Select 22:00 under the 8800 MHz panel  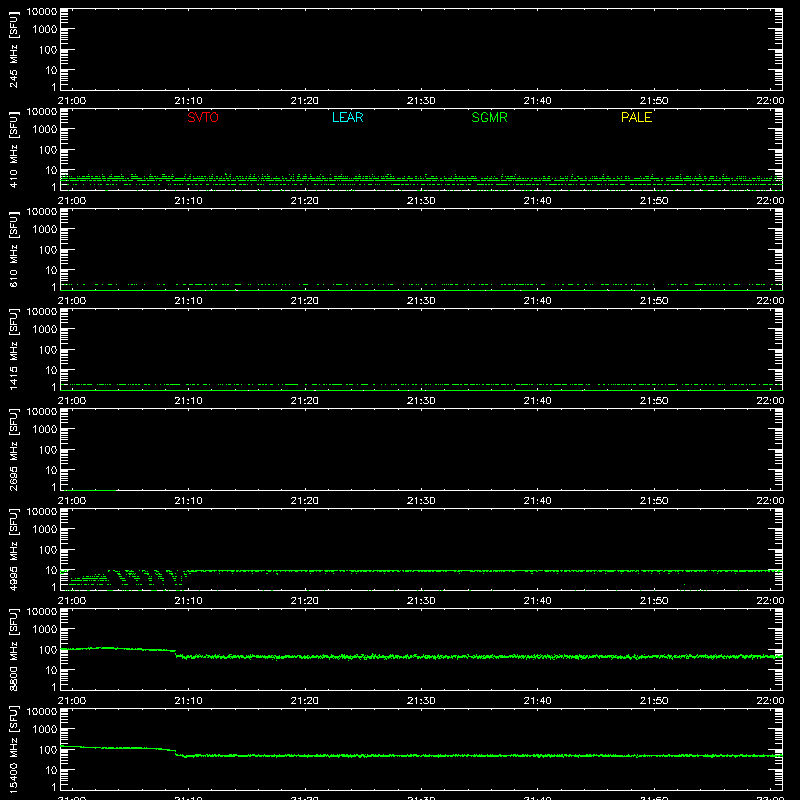(x=770, y=701)
